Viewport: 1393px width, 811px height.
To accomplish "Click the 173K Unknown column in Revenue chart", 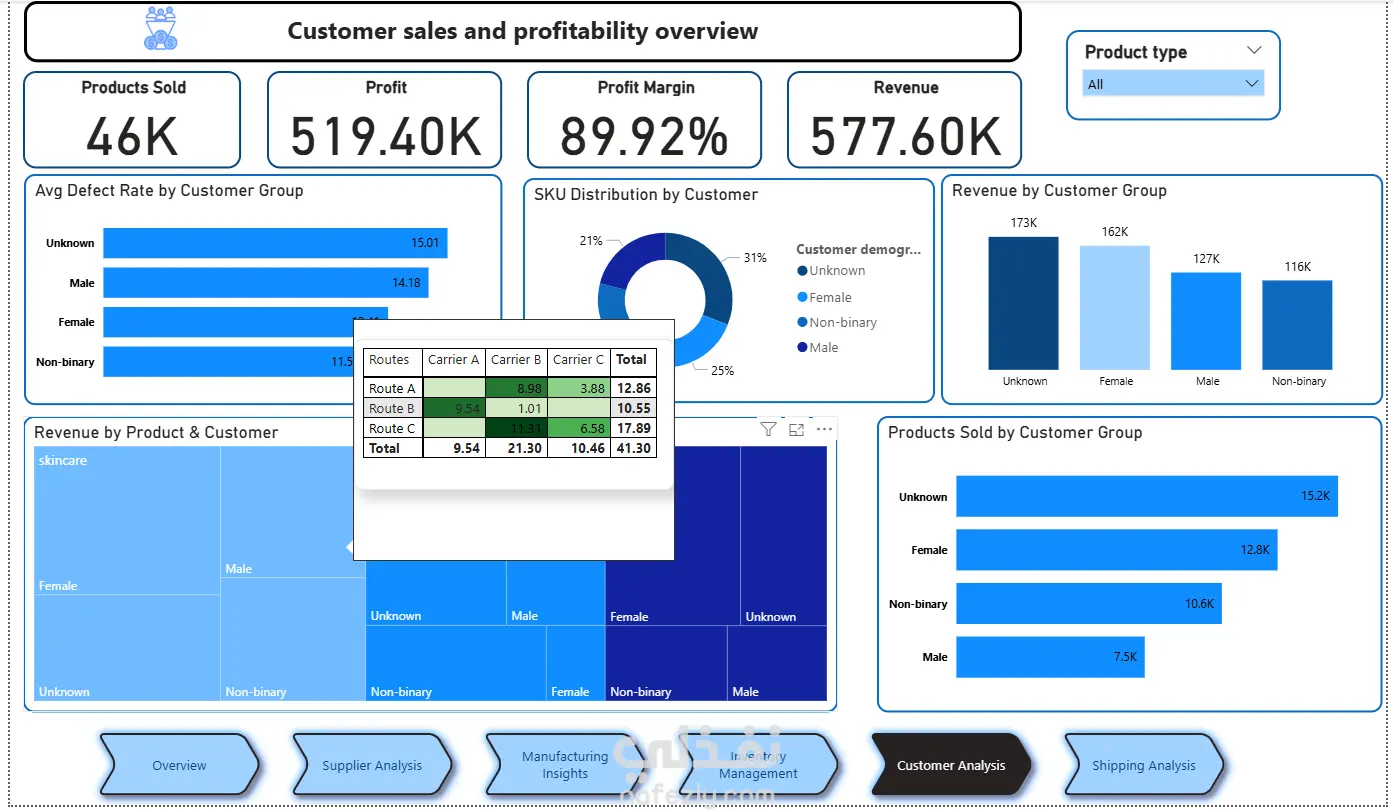I will pos(1024,304).
